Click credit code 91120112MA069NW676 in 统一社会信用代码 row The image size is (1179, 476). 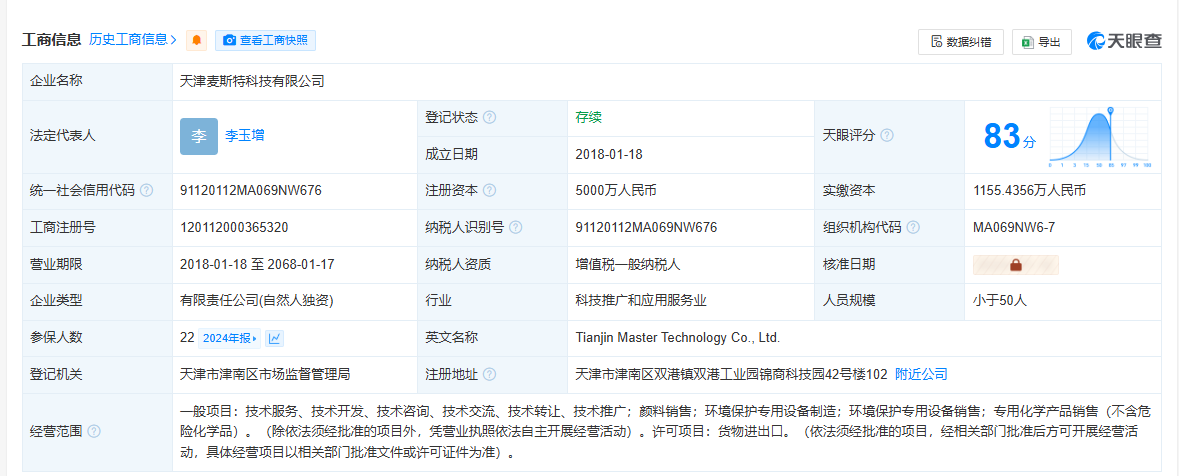point(251,190)
